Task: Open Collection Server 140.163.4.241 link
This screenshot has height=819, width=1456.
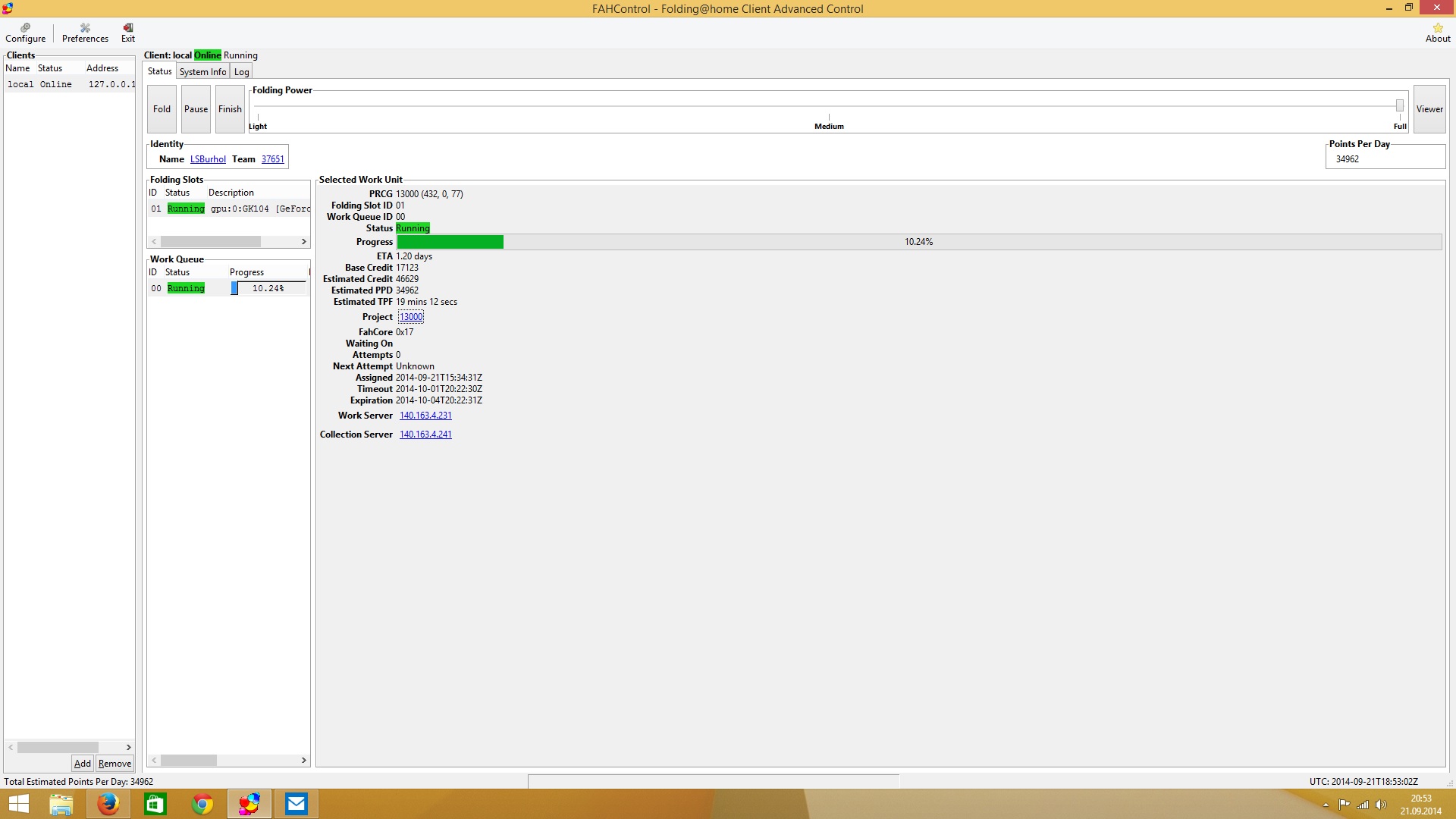Action: coord(425,435)
